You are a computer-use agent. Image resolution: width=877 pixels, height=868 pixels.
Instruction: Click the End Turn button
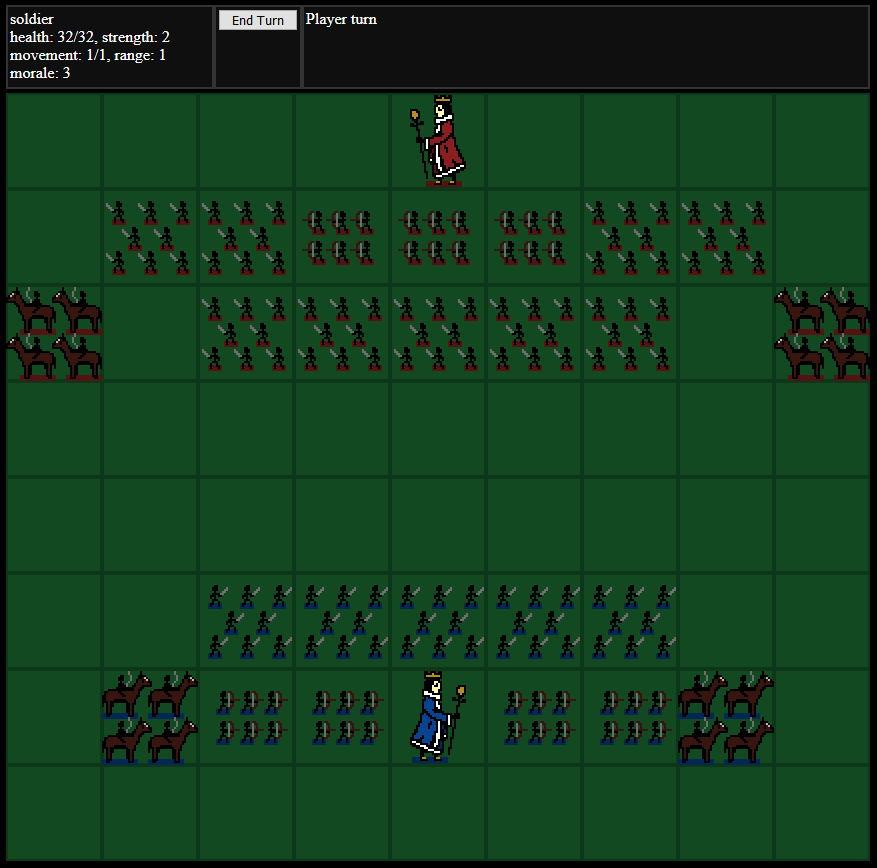click(257, 20)
